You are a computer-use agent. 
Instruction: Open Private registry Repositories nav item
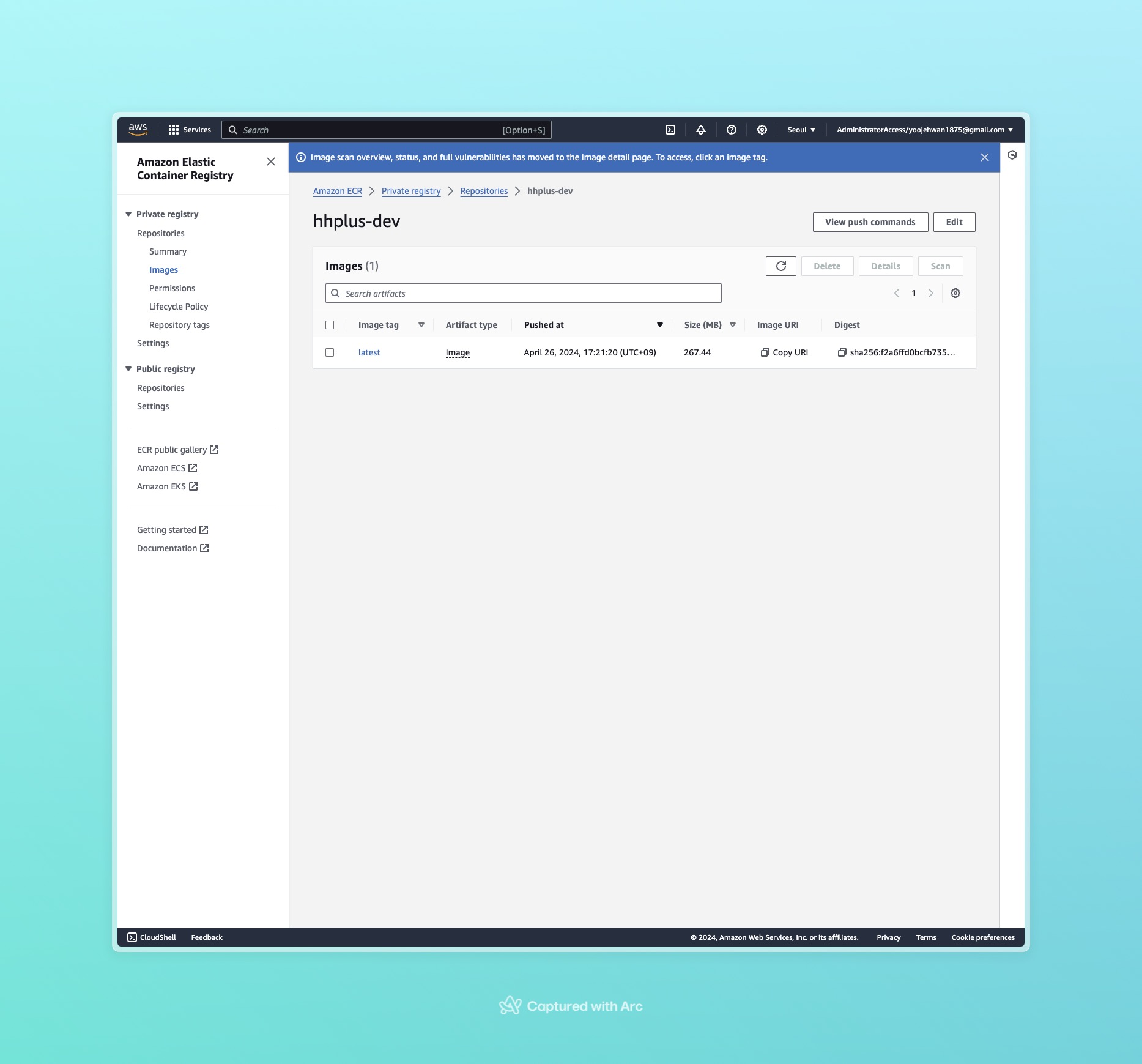coord(160,233)
